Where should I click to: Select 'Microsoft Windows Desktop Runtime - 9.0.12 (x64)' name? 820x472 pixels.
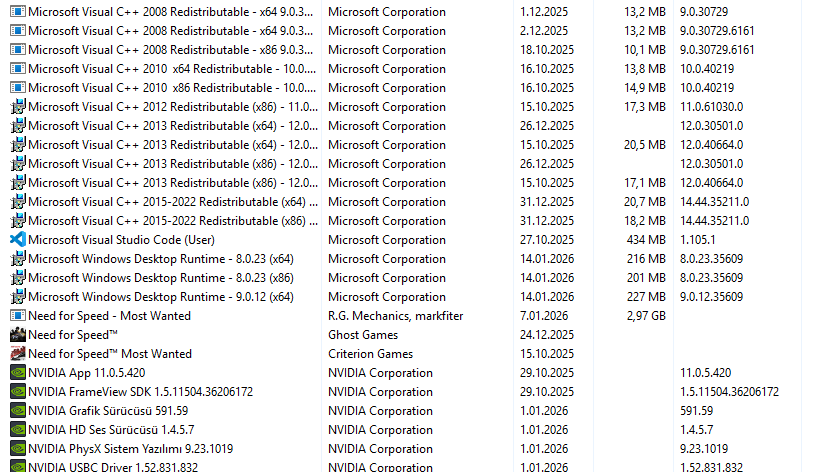[161, 297]
